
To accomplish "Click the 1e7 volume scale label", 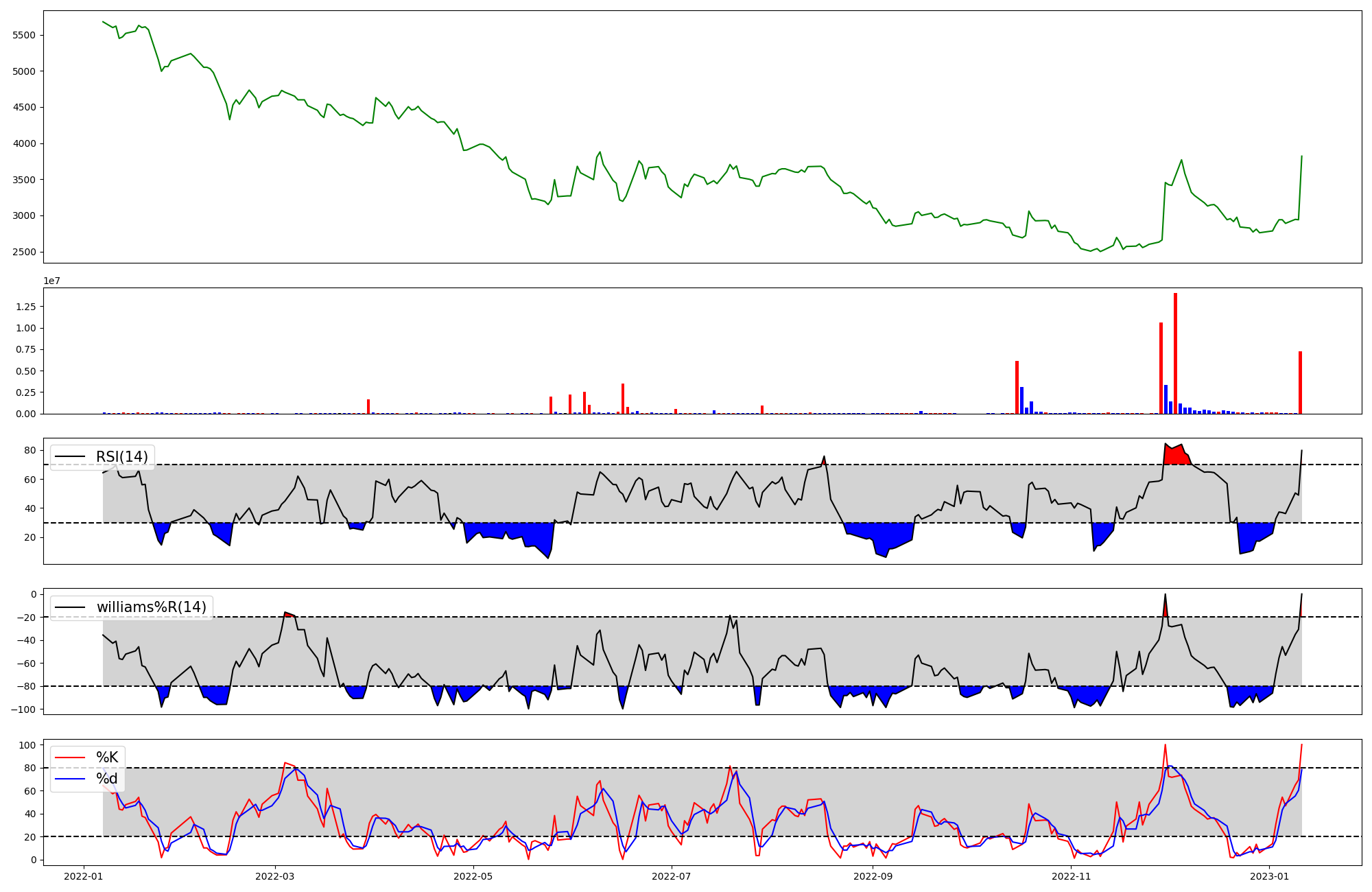I will tap(52, 281).
